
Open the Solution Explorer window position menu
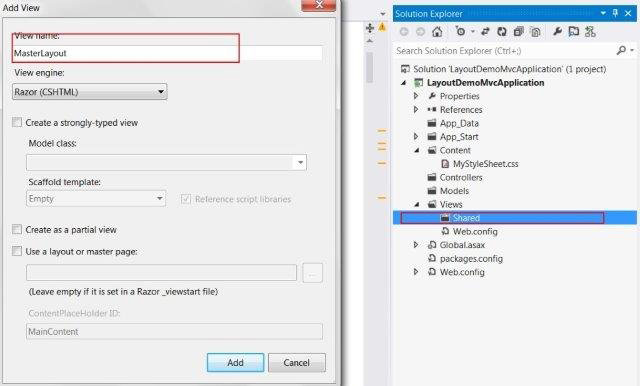point(603,13)
